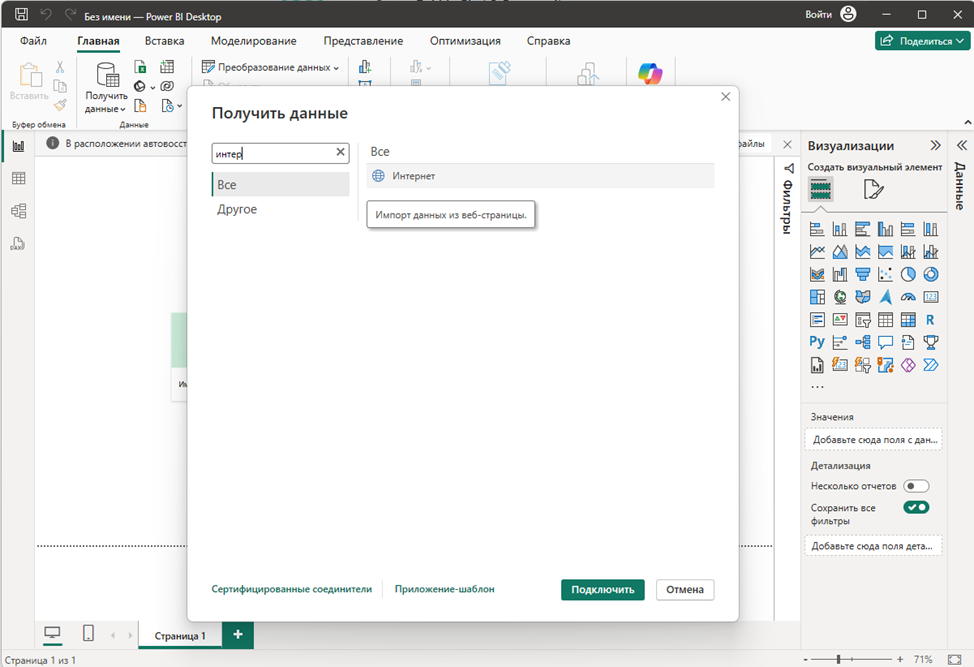Collapse the Визуализации pane chevron
The width and height of the screenshot is (974, 667).
pos(935,145)
